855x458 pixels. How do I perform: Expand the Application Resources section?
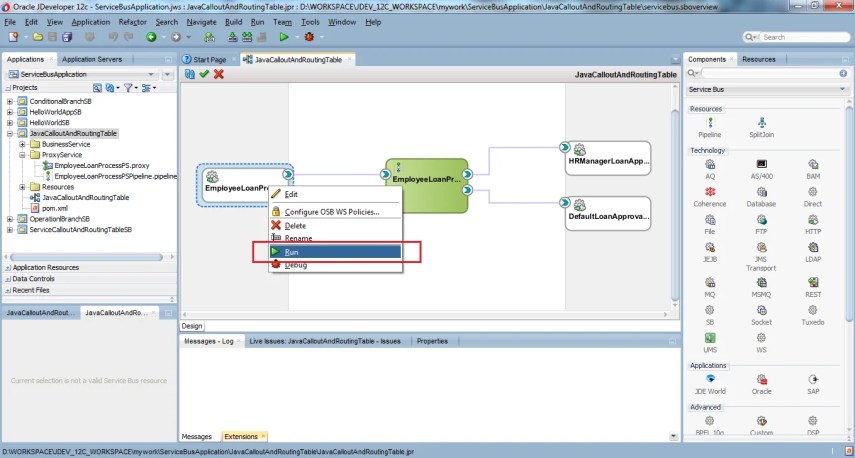tap(8, 268)
